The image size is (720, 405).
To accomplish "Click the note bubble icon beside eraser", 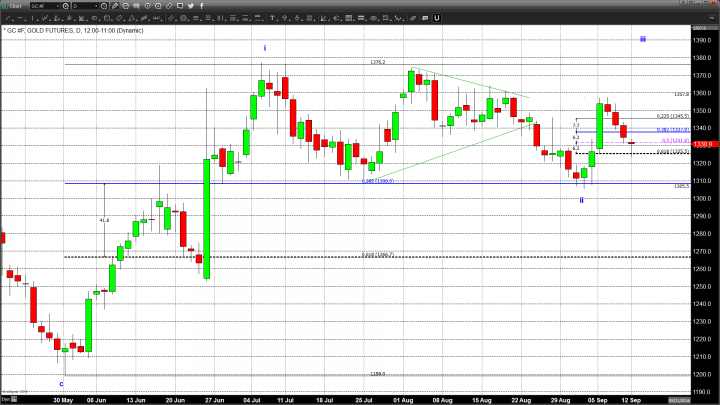I will click(x=425, y=18).
